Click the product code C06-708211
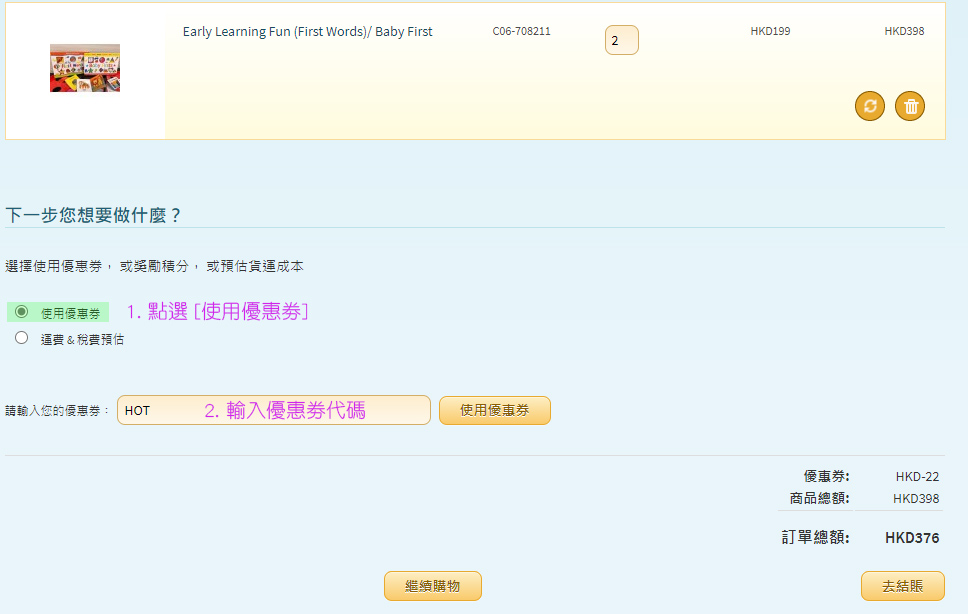 point(521,31)
